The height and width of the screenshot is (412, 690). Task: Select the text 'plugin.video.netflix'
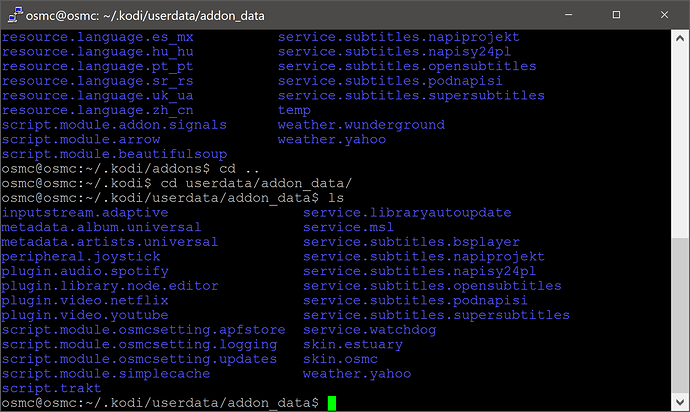click(85, 300)
